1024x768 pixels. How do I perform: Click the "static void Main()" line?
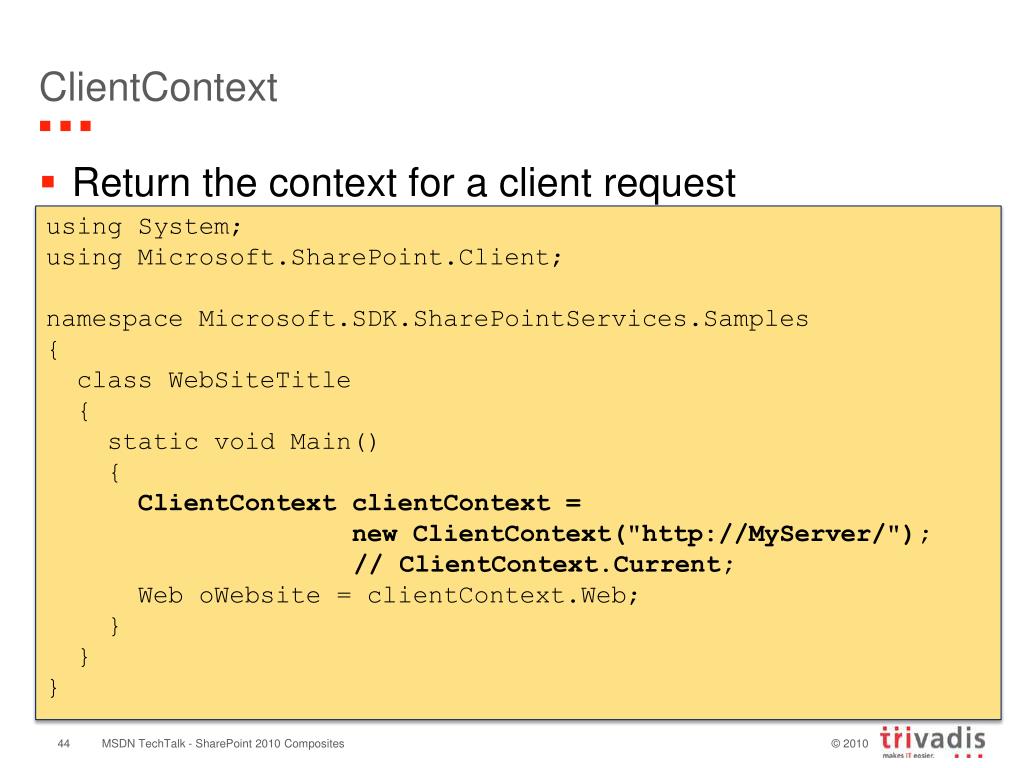pyautogui.click(x=242, y=442)
